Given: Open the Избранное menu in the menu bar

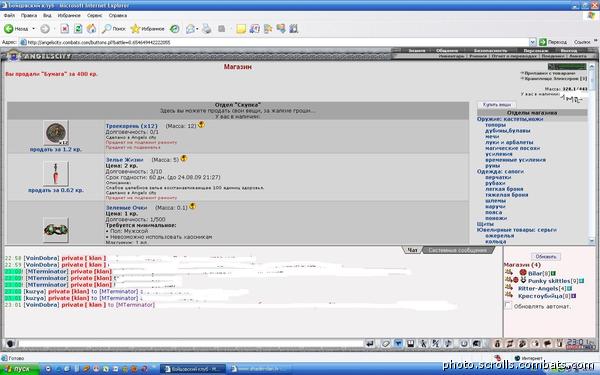Looking at the screenshot, I should [x=69, y=16].
